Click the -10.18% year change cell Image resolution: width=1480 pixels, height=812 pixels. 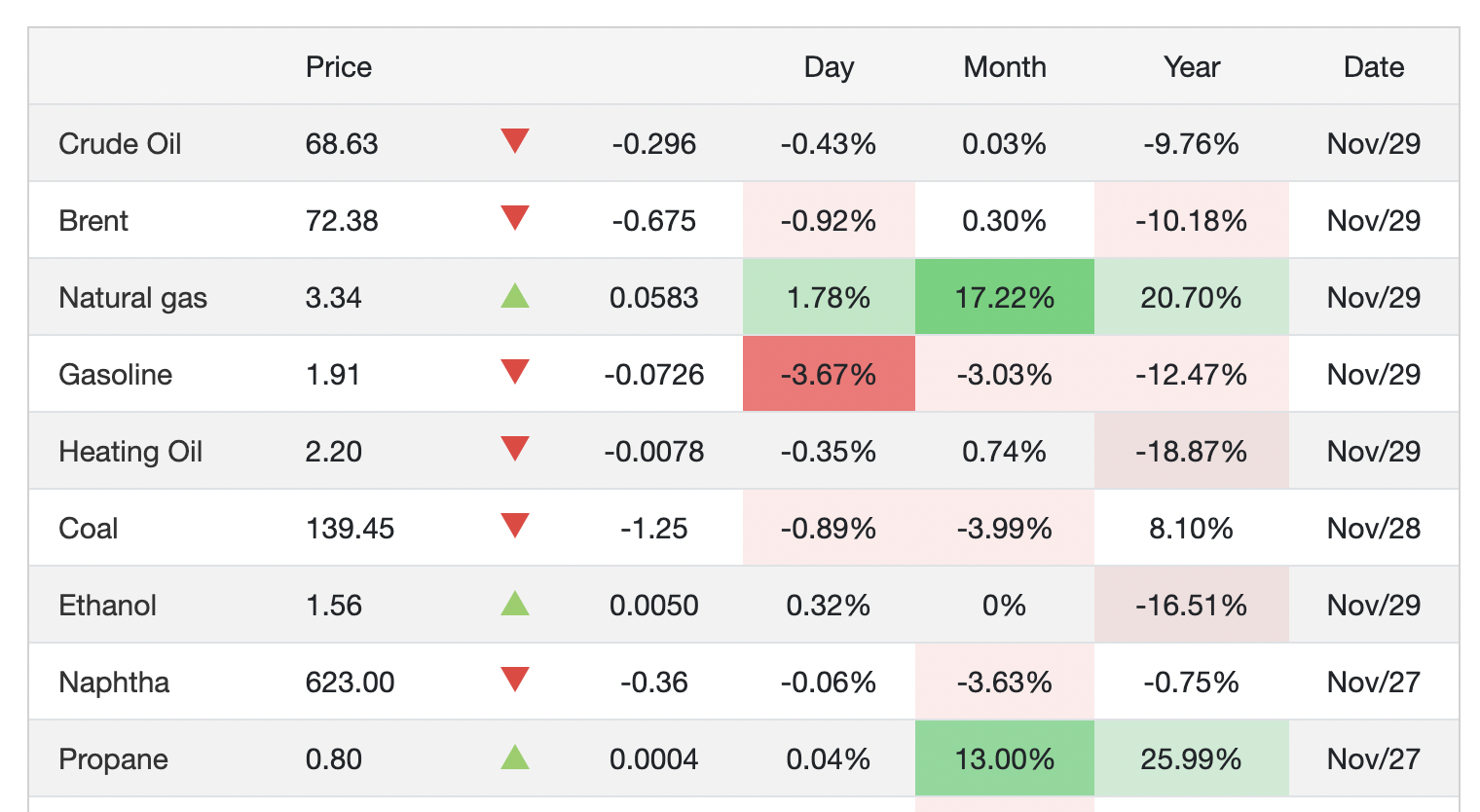point(1192,221)
